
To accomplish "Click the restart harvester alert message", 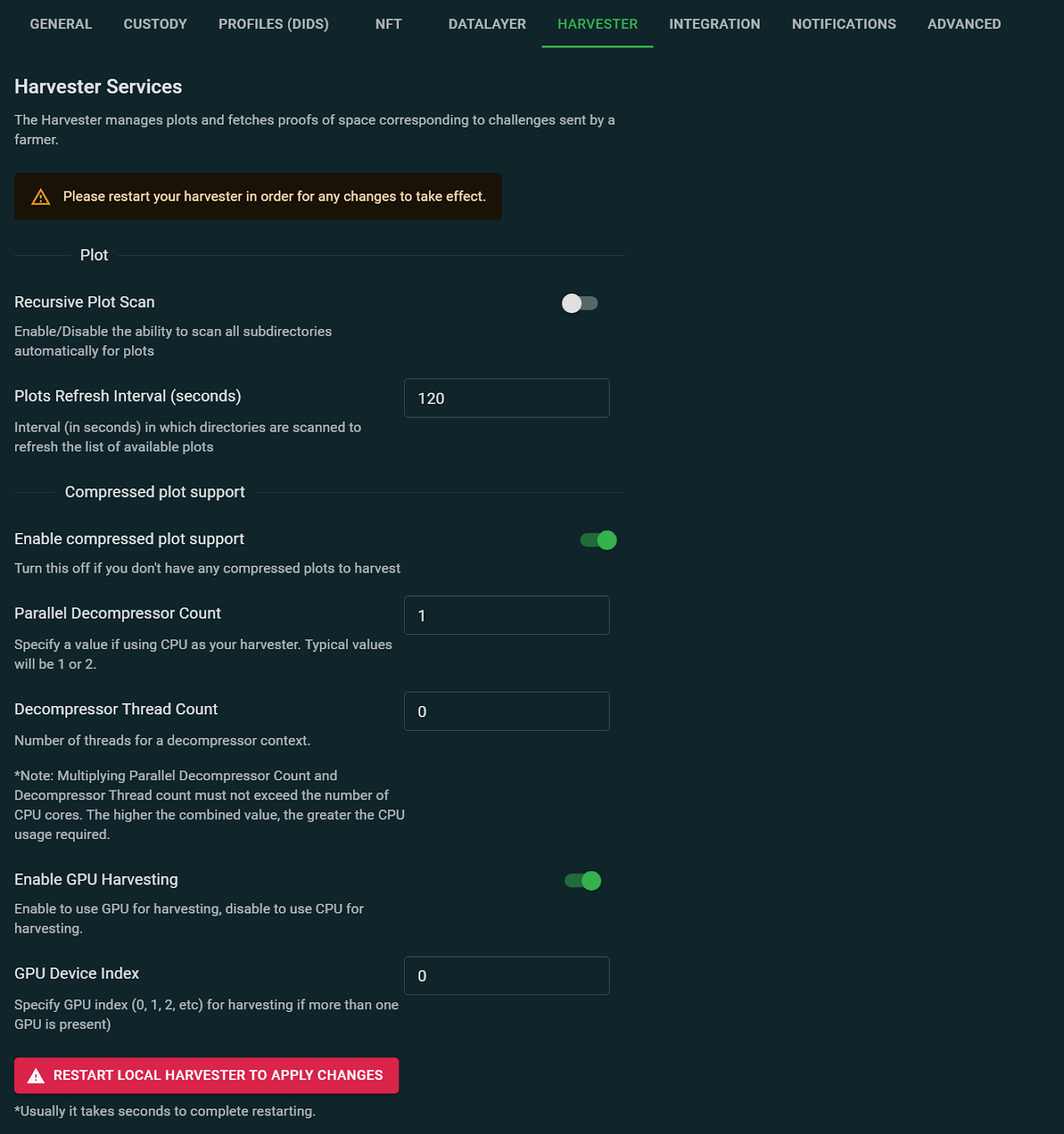I will (x=274, y=196).
